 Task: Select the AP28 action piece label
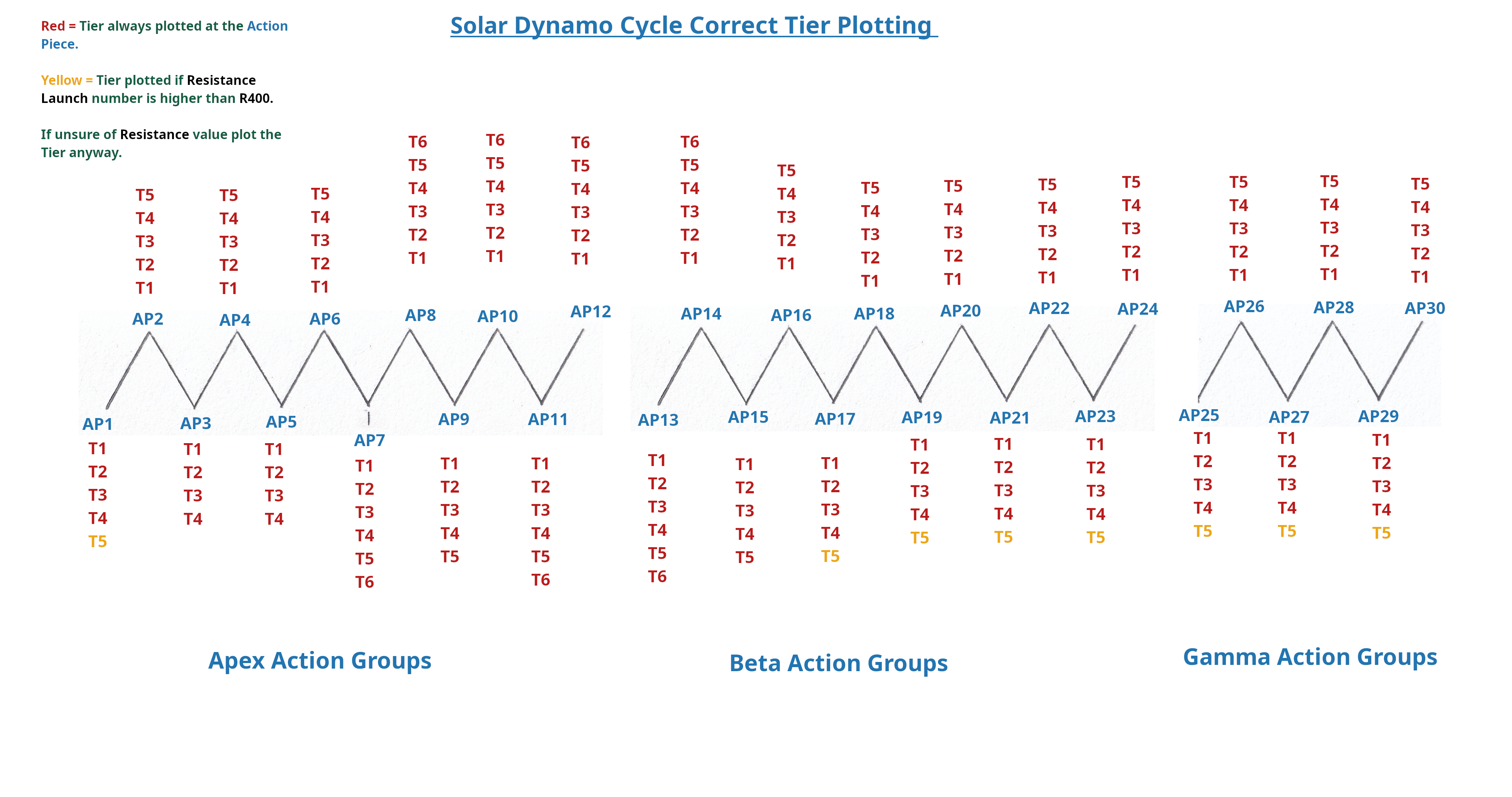(x=1334, y=307)
